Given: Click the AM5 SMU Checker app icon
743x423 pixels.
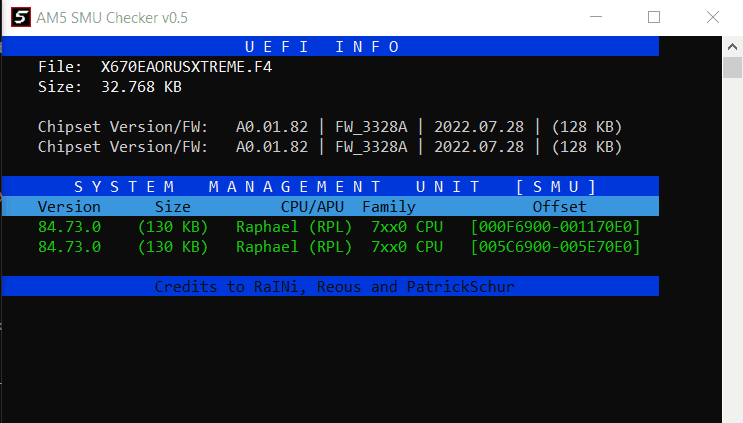Looking at the screenshot, I should (x=21, y=18).
